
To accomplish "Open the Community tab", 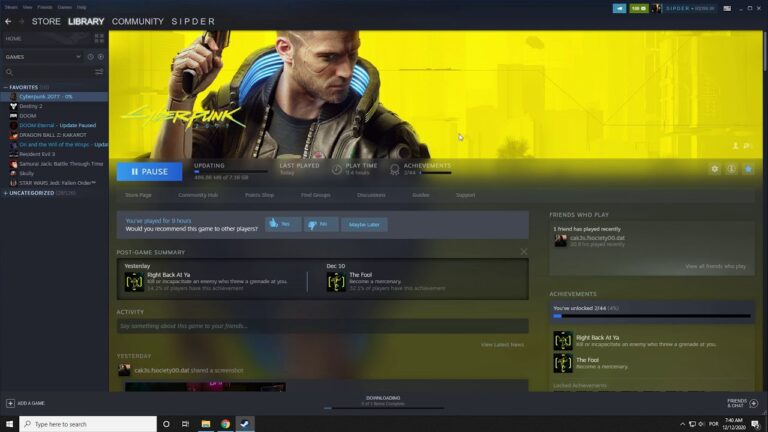I will coord(138,22).
